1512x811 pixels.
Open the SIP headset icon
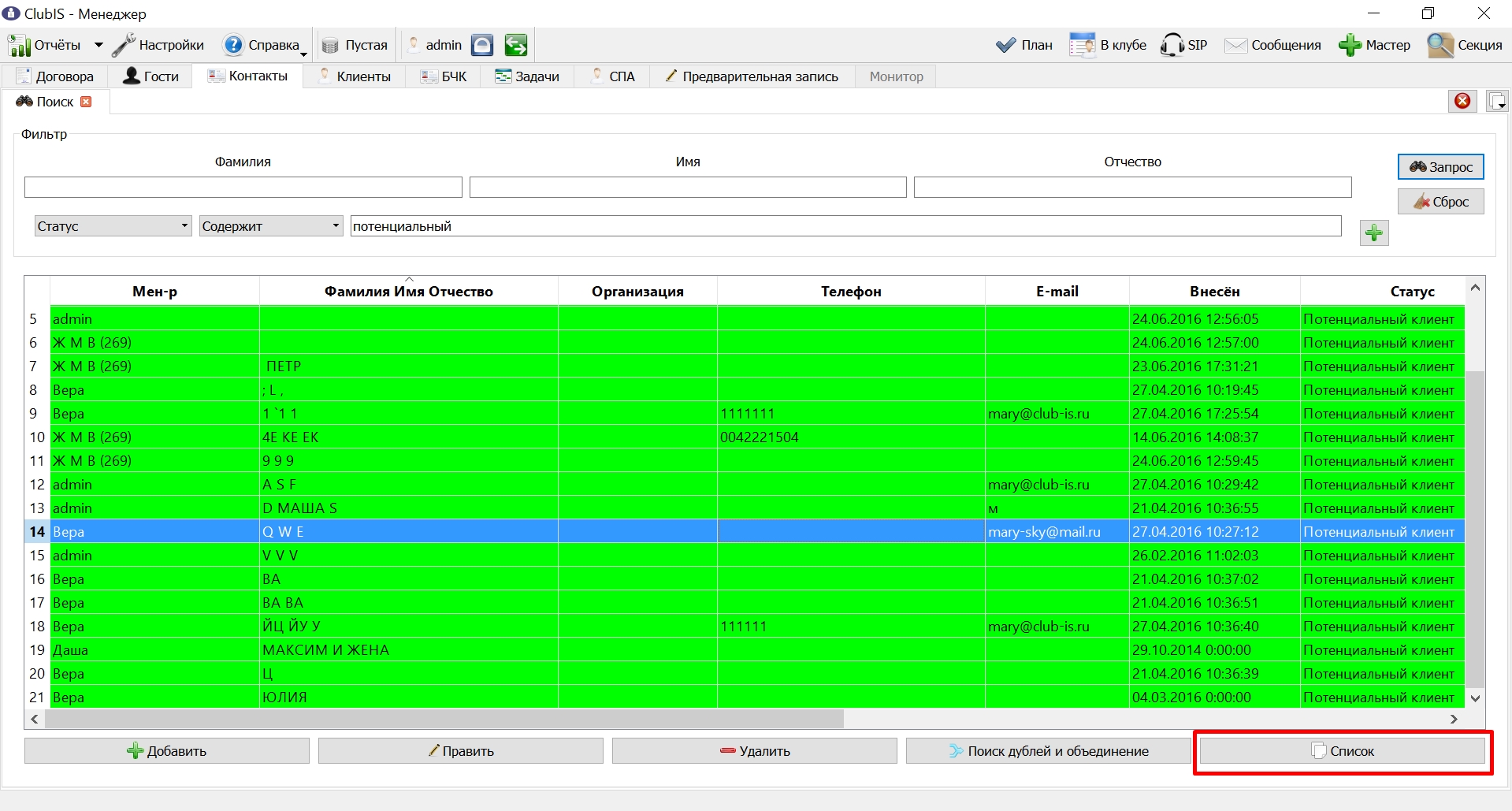1172,45
